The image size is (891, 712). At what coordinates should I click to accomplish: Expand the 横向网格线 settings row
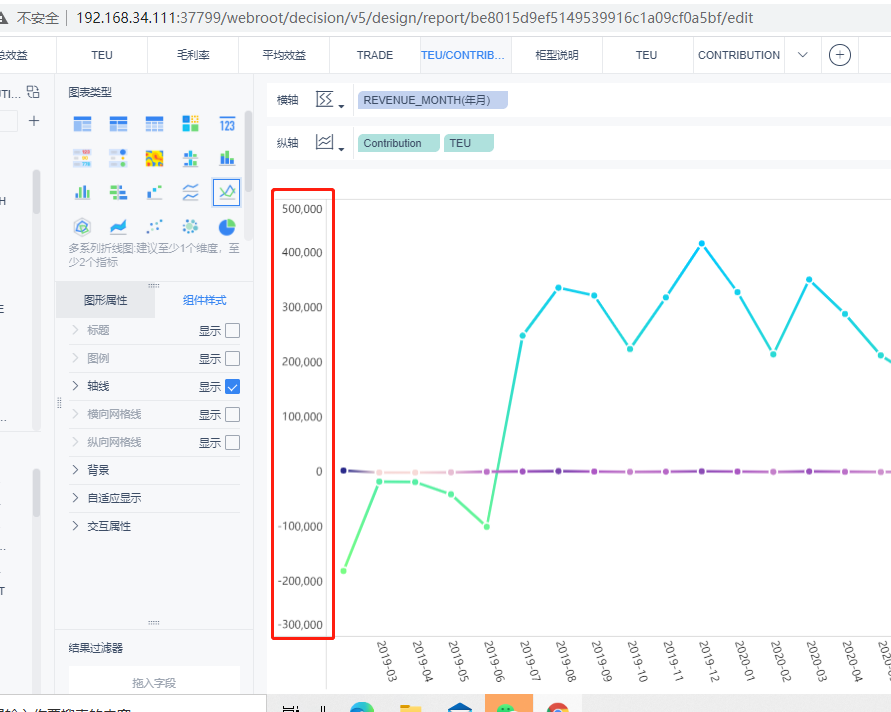[75, 414]
